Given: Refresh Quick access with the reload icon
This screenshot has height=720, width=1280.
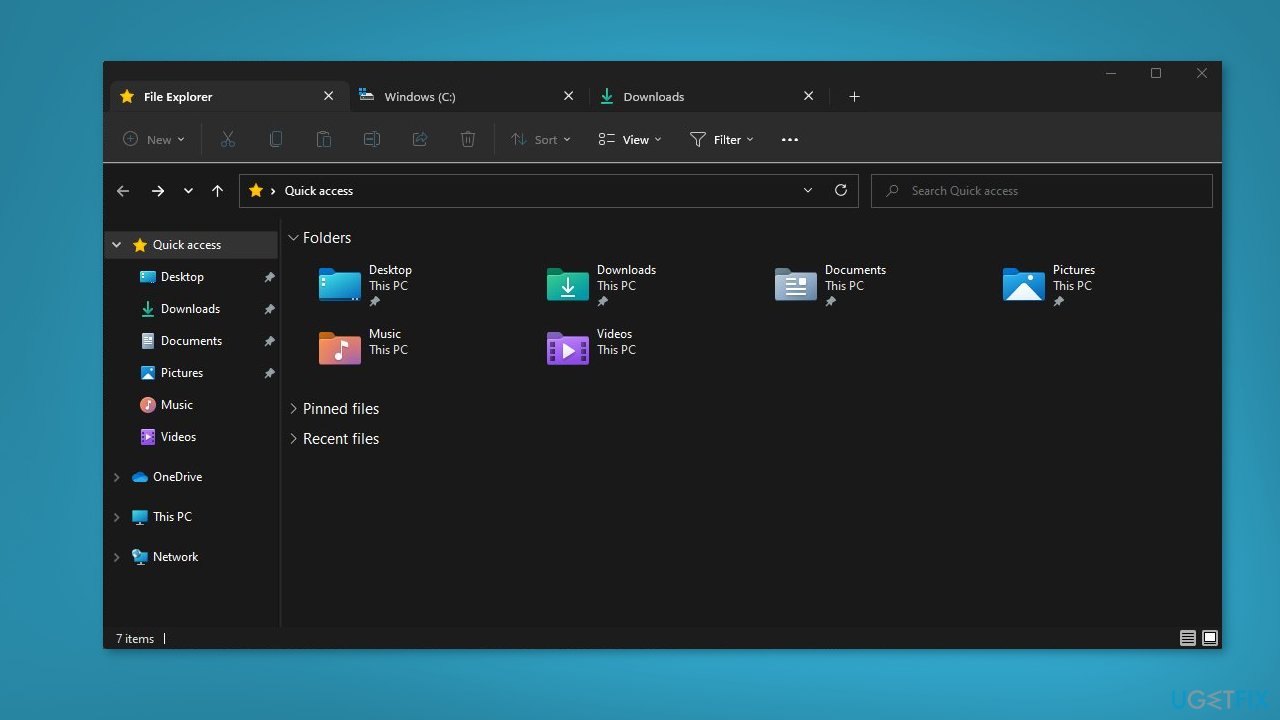Looking at the screenshot, I should point(840,190).
